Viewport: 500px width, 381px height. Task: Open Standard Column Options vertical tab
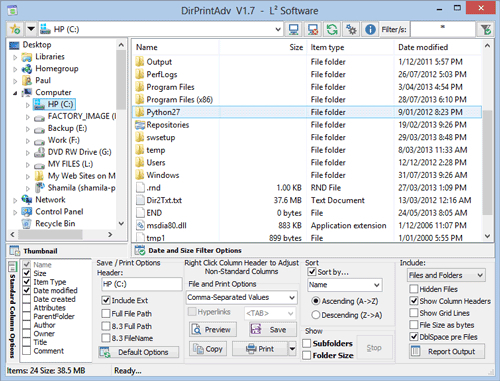pyautogui.click(x=12, y=309)
